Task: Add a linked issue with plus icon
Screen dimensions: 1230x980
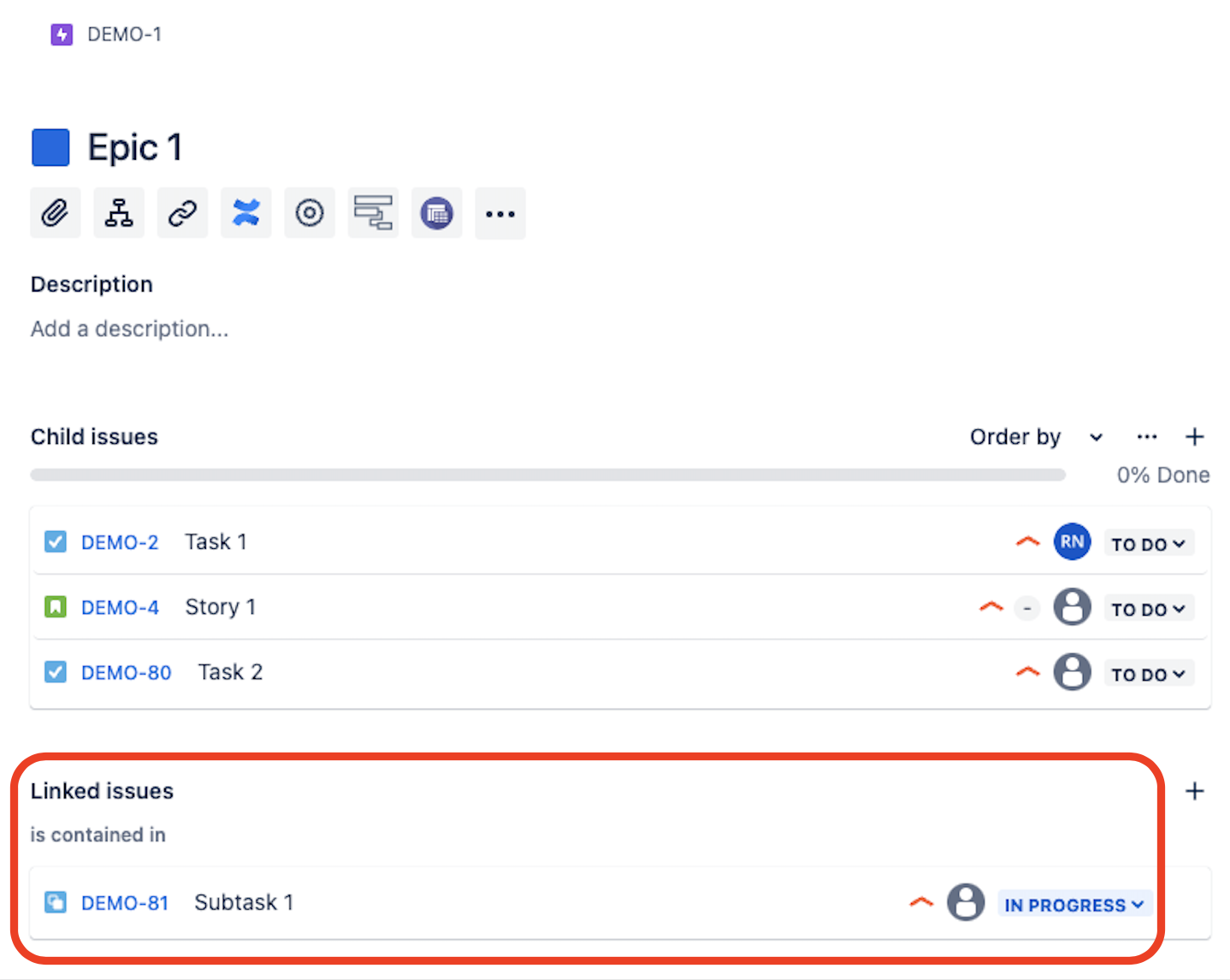Action: [x=1194, y=791]
